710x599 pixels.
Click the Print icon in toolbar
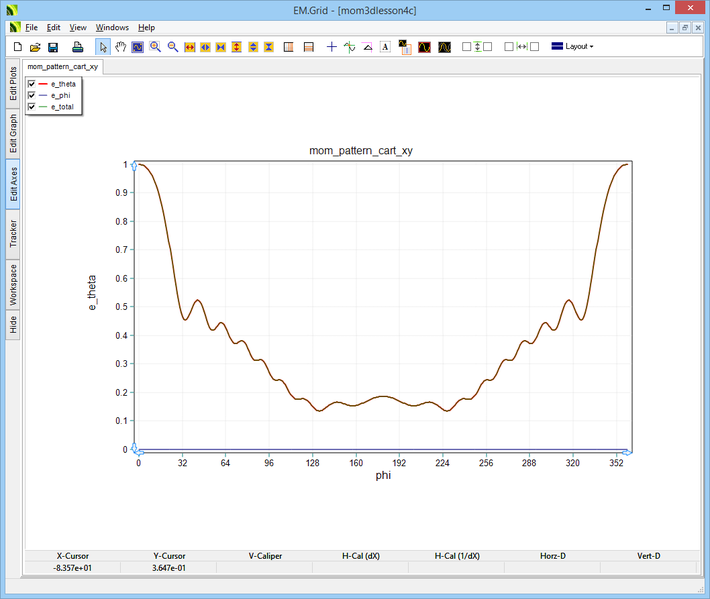[77, 47]
